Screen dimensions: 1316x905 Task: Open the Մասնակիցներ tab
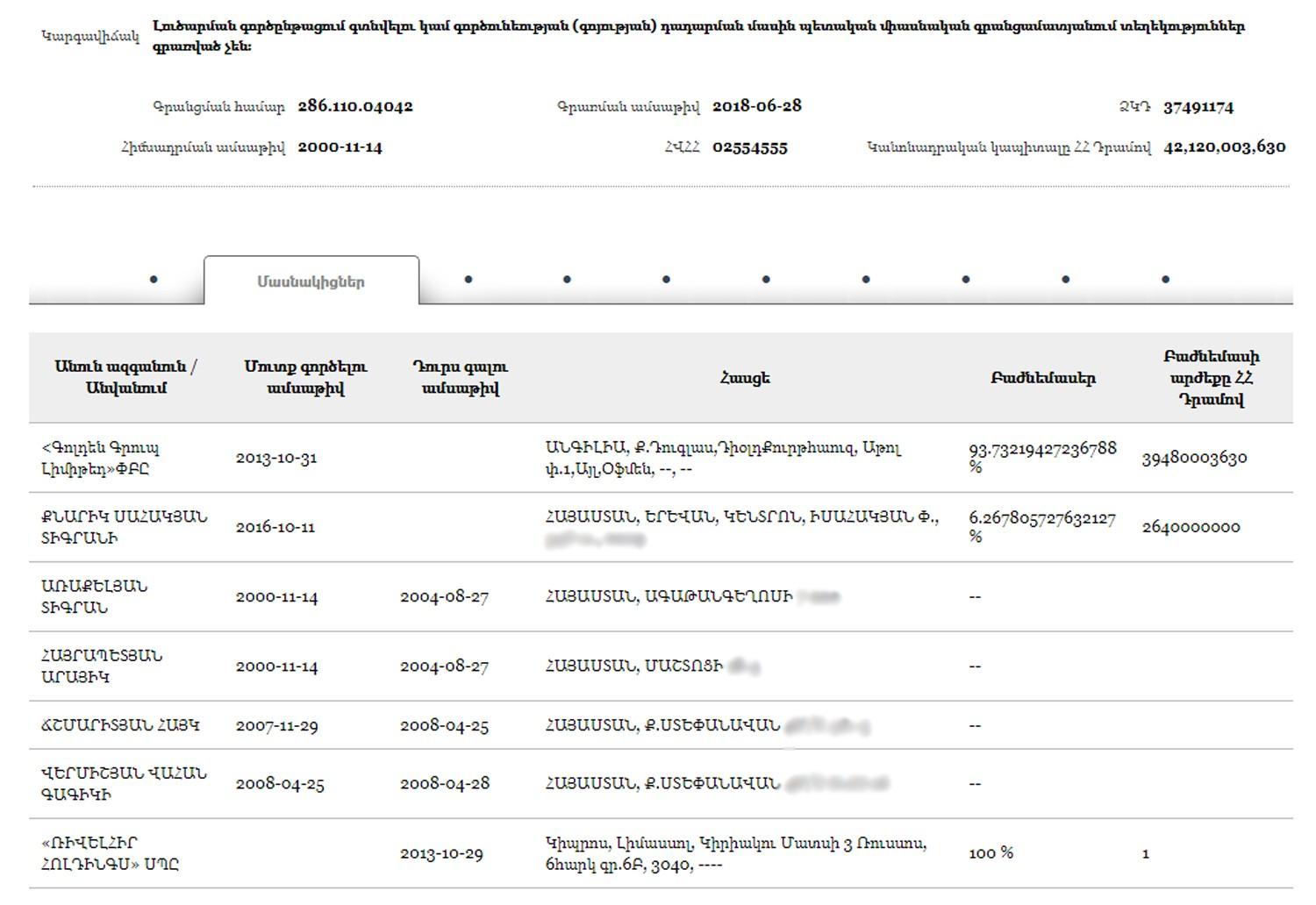point(311,281)
